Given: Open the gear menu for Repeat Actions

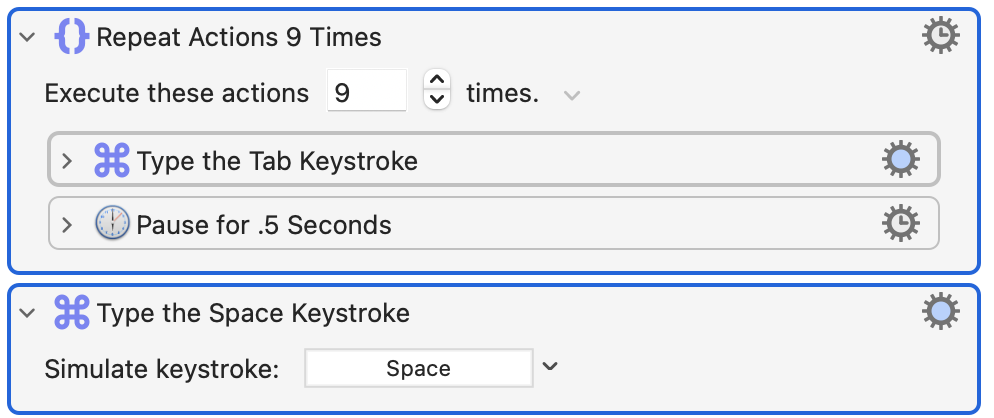Looking at the screenshot, I should tap(940, 37).
